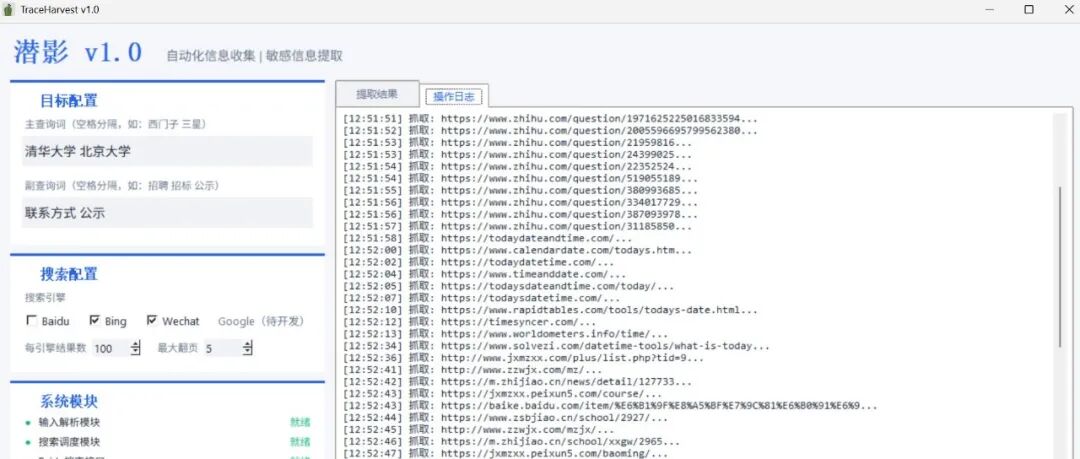Click the 搜索引擎 label

pos(45,298)
